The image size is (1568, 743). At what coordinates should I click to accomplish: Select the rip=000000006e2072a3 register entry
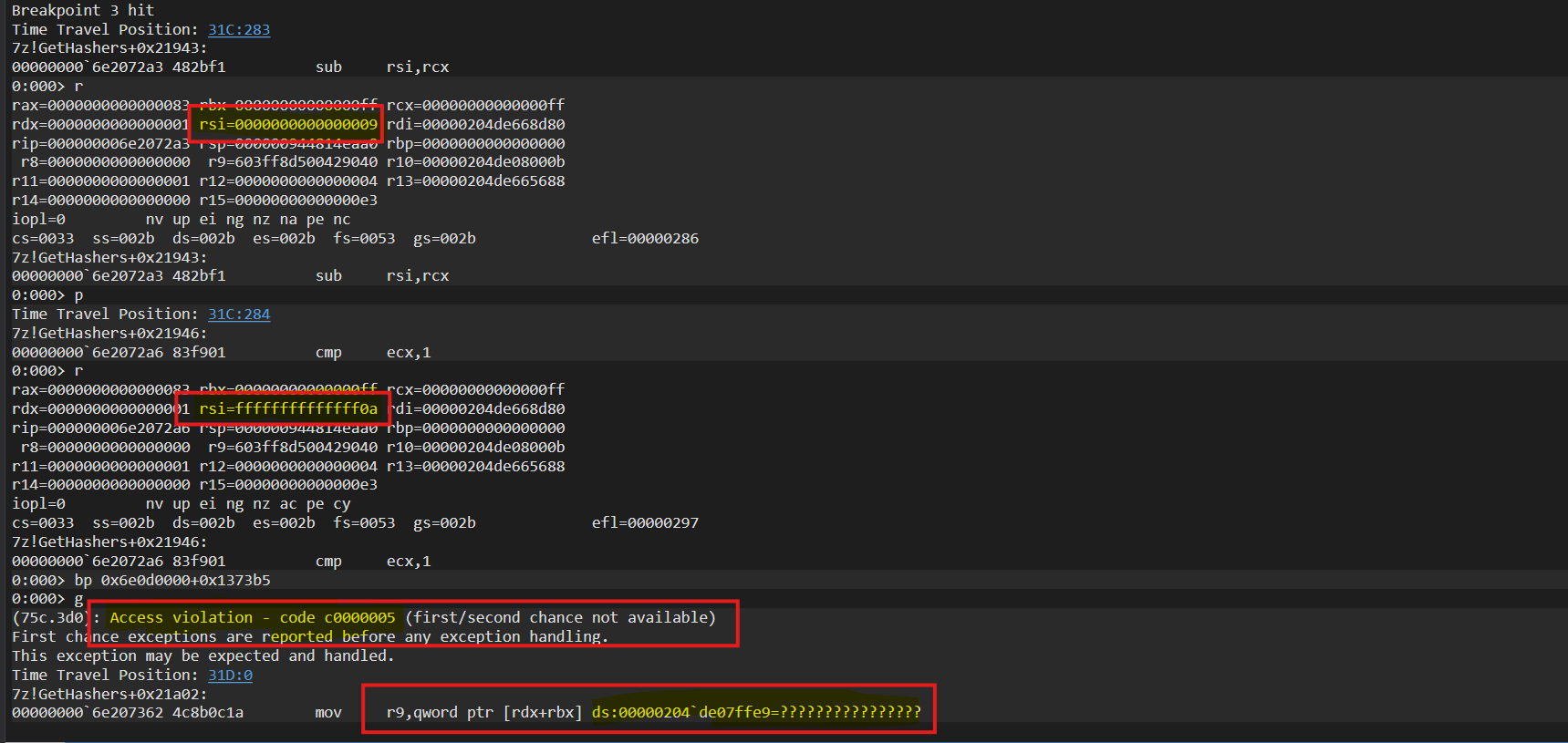click(x=100, y=143)
